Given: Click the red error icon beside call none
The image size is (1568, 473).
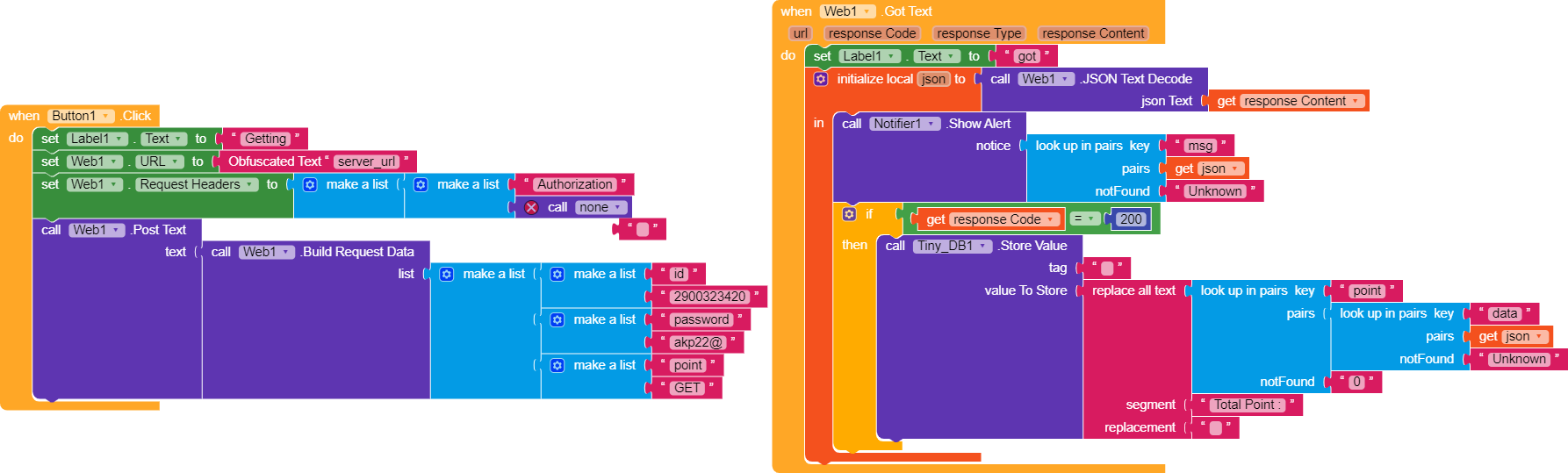Looking at the screenshot, I should click(x=531, y=208).
